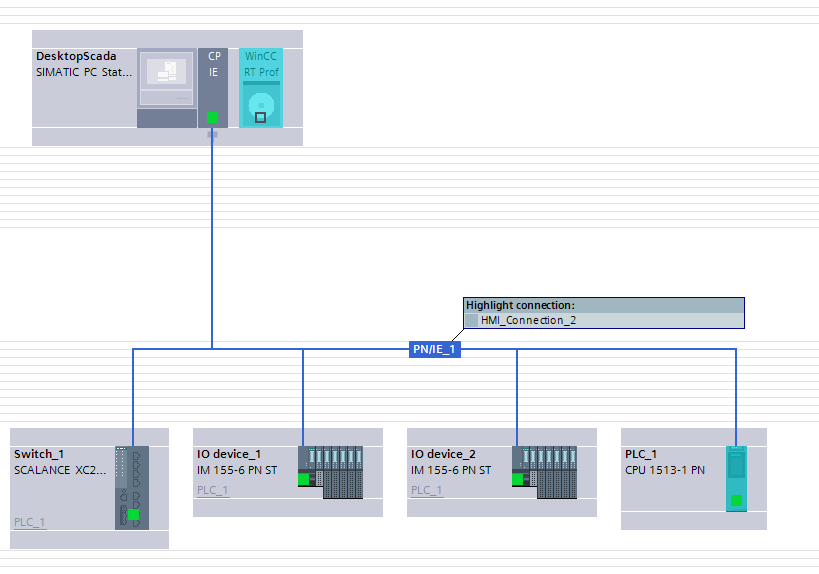Click the CP IE module's green port
The height and width of the screenshot is (574, 819).
coord(213,118)
